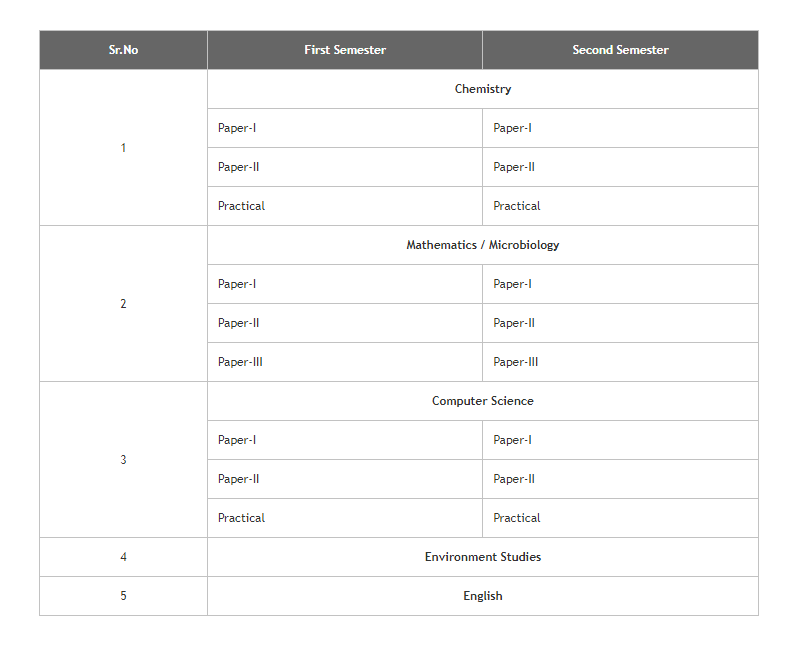Click the First Semester column header
This screenshot has width=800, height=650.
coord(345,50)
